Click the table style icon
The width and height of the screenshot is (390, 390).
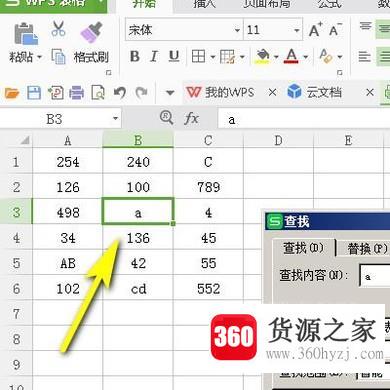[x=227, y=57]
